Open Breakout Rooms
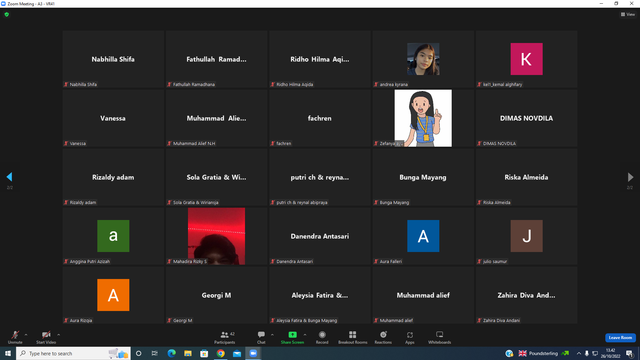The height and width of the screenshot is (360, 640). (x=353, y=337)
